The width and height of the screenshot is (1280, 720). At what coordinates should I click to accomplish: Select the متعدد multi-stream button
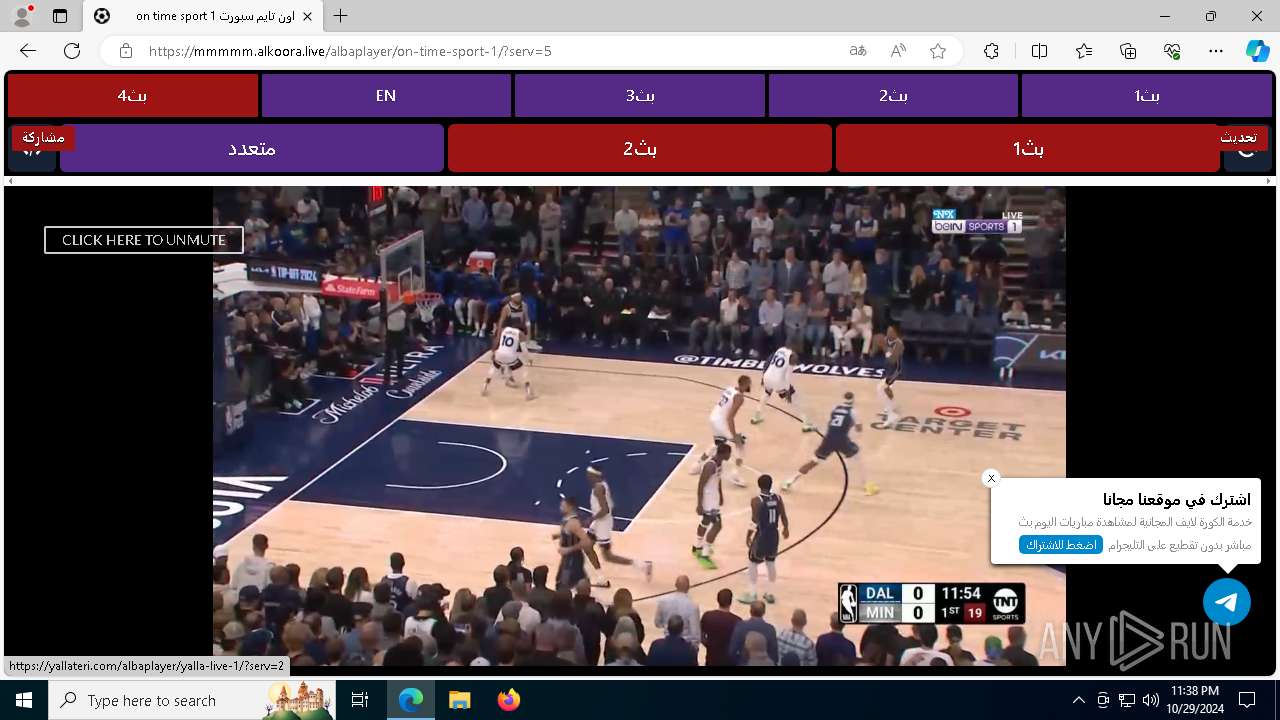click(252, 148)
